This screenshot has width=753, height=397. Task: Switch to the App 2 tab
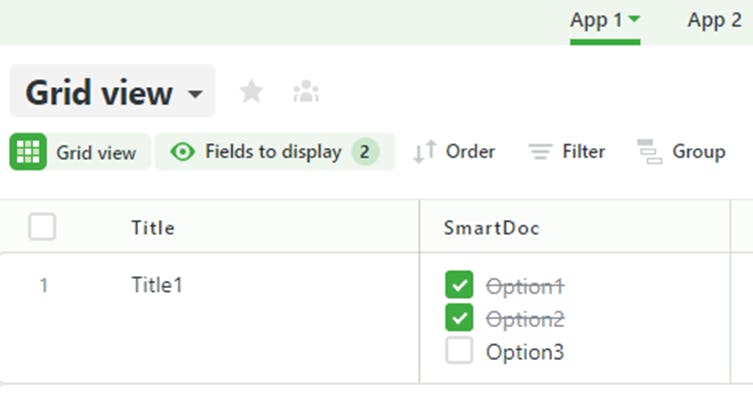[714, 21]
